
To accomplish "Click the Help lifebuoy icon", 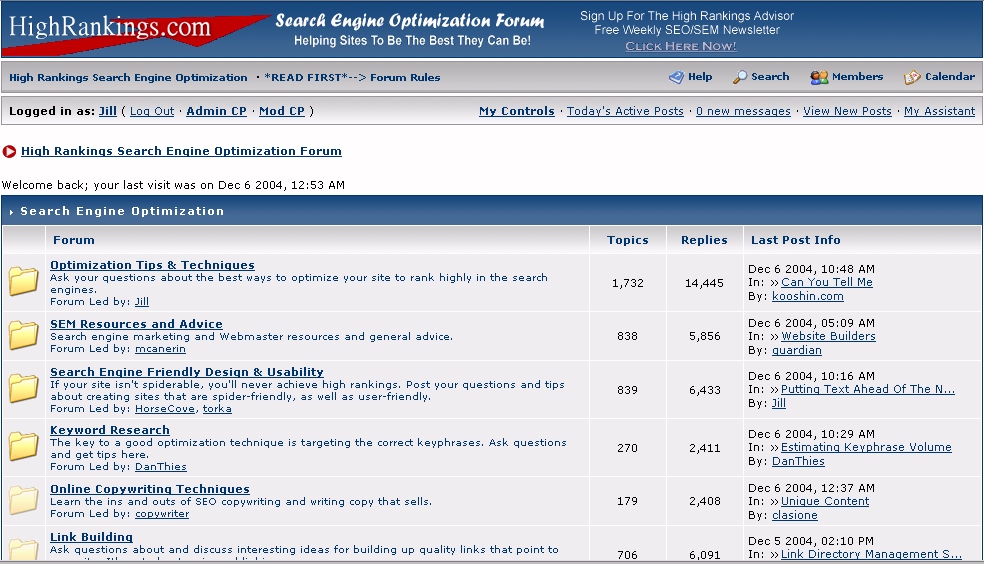I will pos(676,77).
